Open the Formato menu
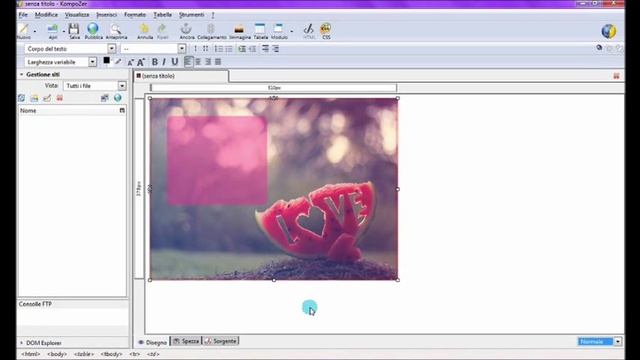 (135, 15)
